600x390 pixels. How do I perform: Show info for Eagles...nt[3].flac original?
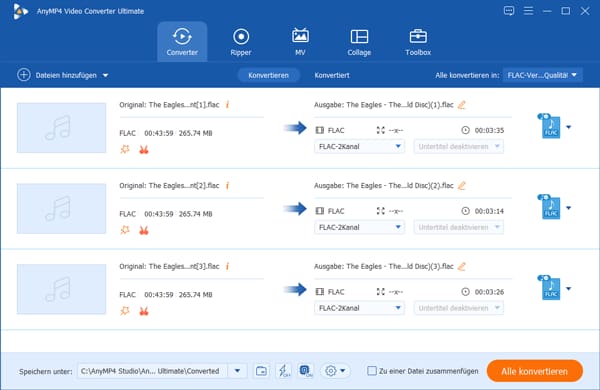[228, 266]
